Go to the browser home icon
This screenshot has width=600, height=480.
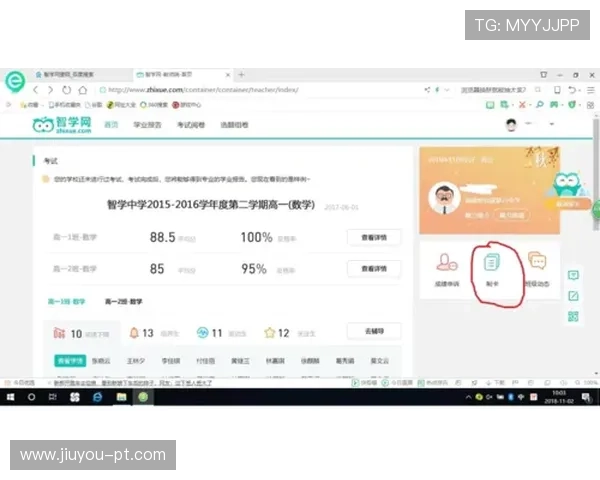83,90
